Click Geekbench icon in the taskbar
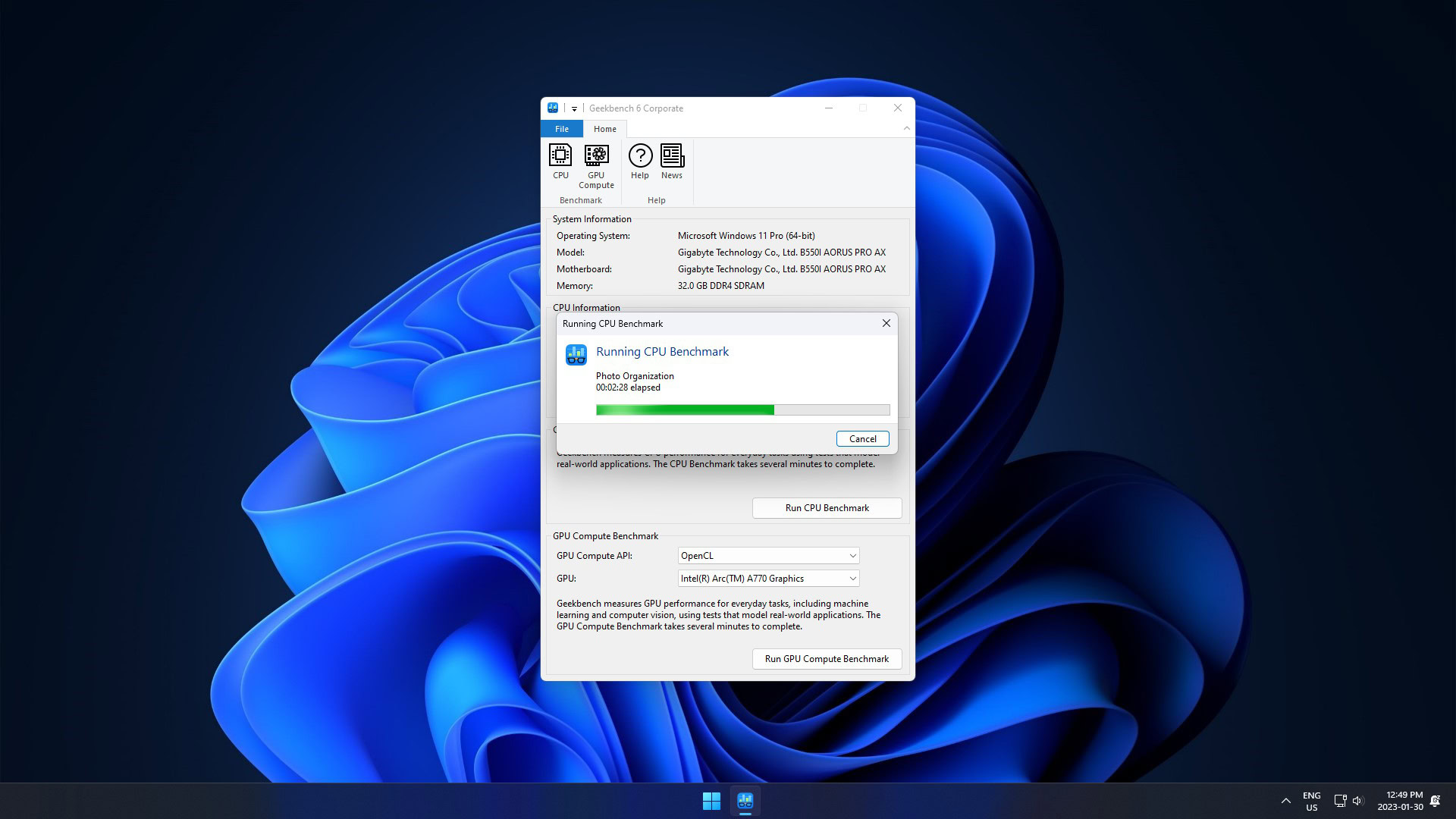The image size is (1456, 819). (745, 801)
